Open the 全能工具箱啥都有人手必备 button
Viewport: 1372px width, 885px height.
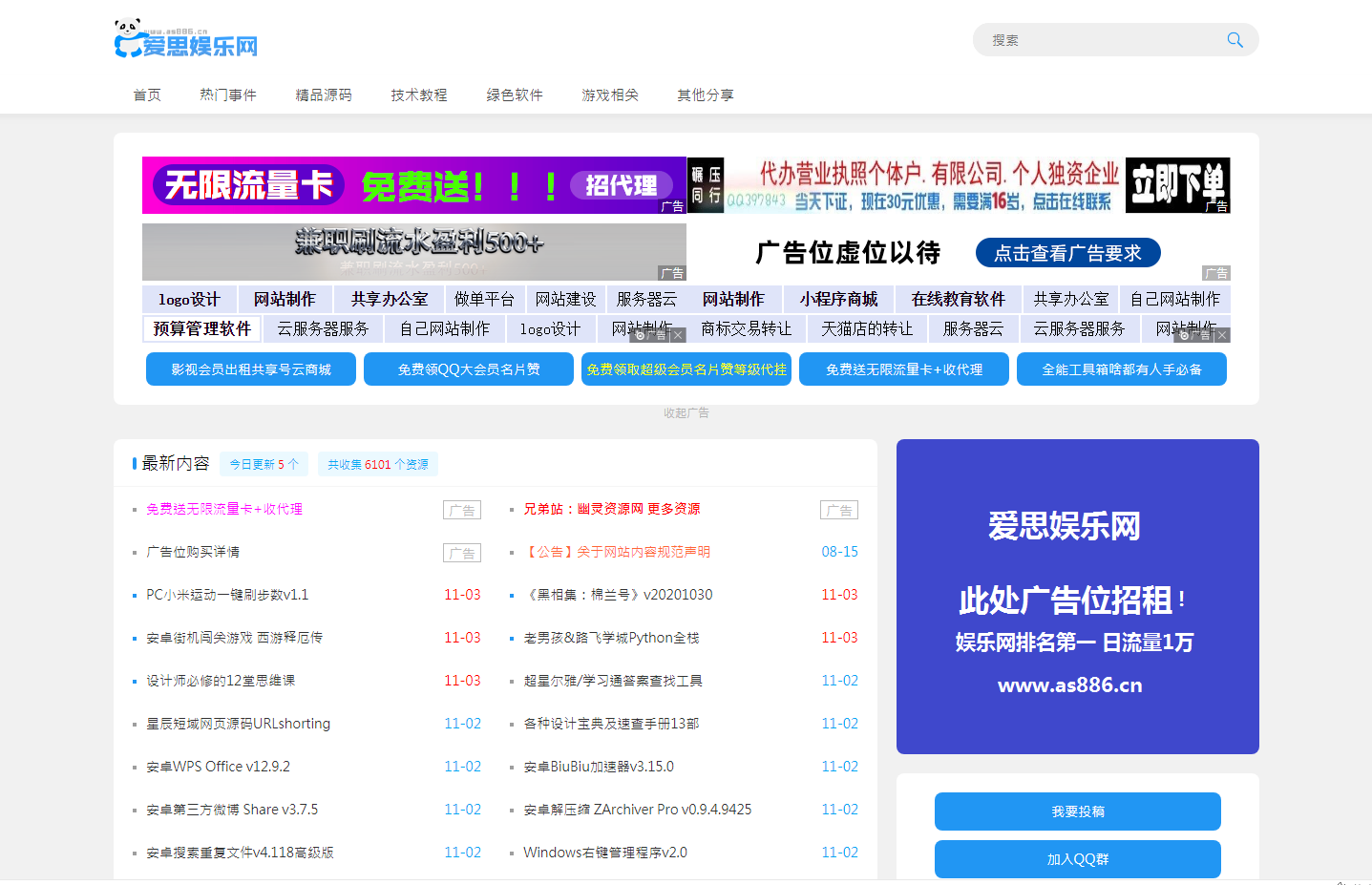1121,369
